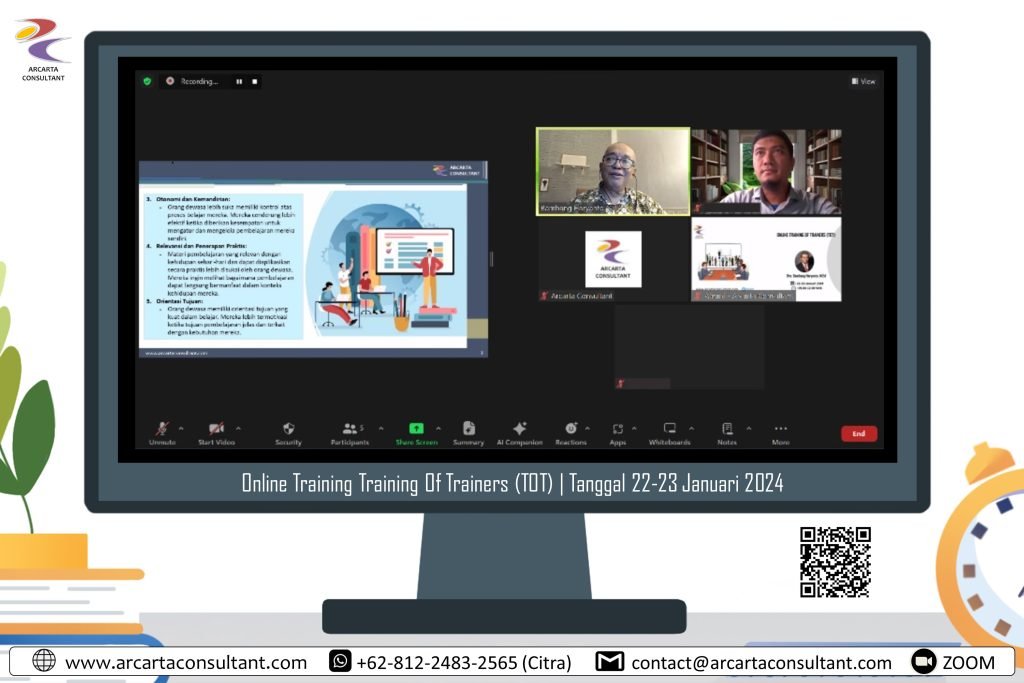Open the Apps icon
1024x683 pixels.
click(x=618, y=429)
